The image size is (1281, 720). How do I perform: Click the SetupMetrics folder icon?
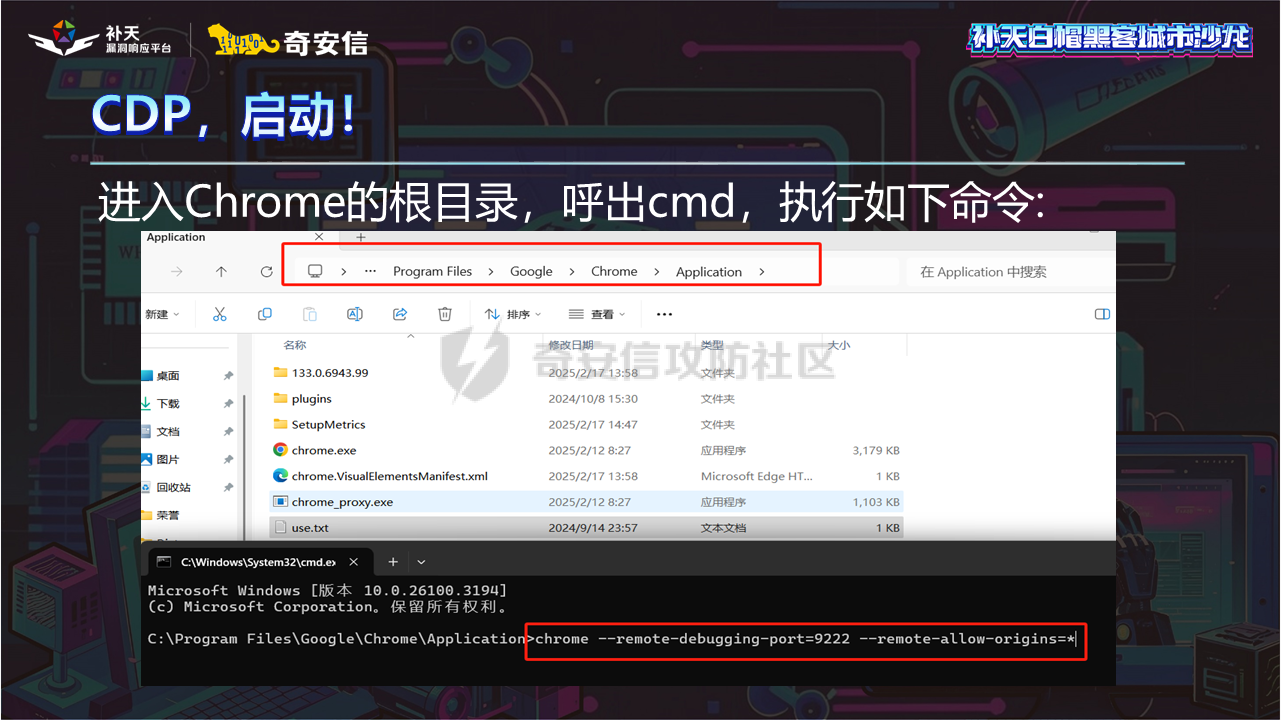coord(280,424)
